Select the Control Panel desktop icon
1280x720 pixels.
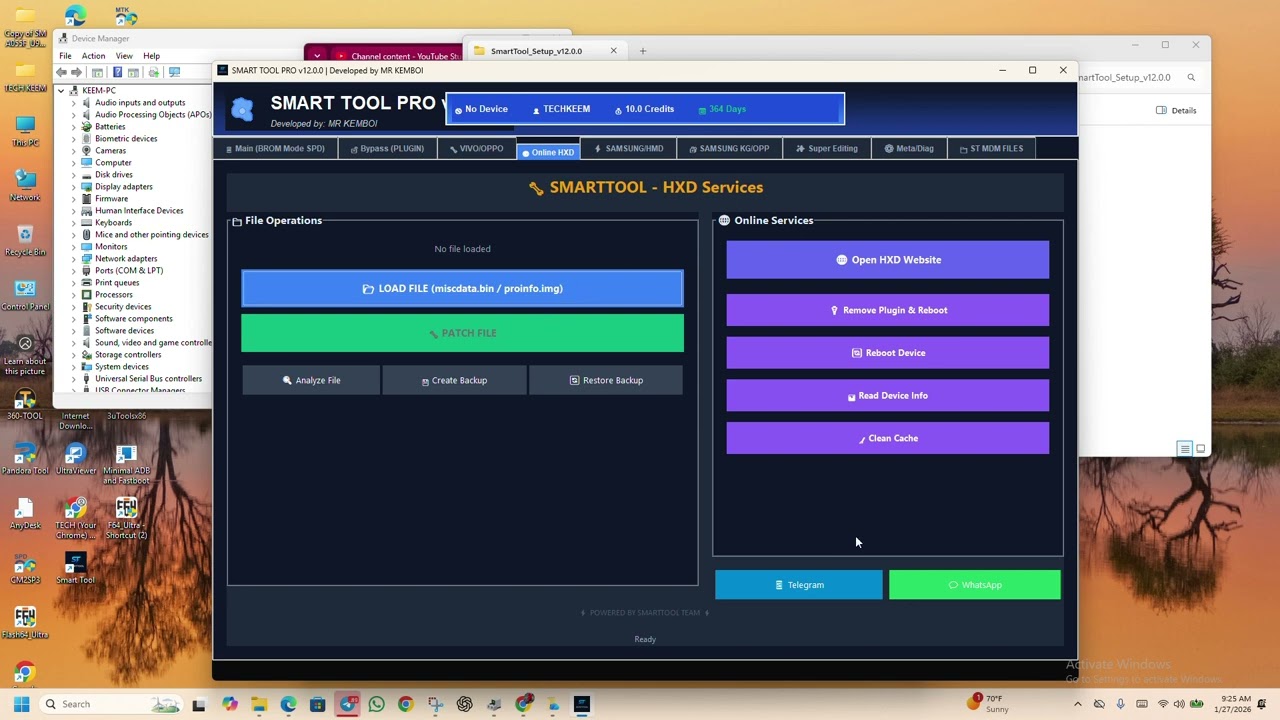25,294
